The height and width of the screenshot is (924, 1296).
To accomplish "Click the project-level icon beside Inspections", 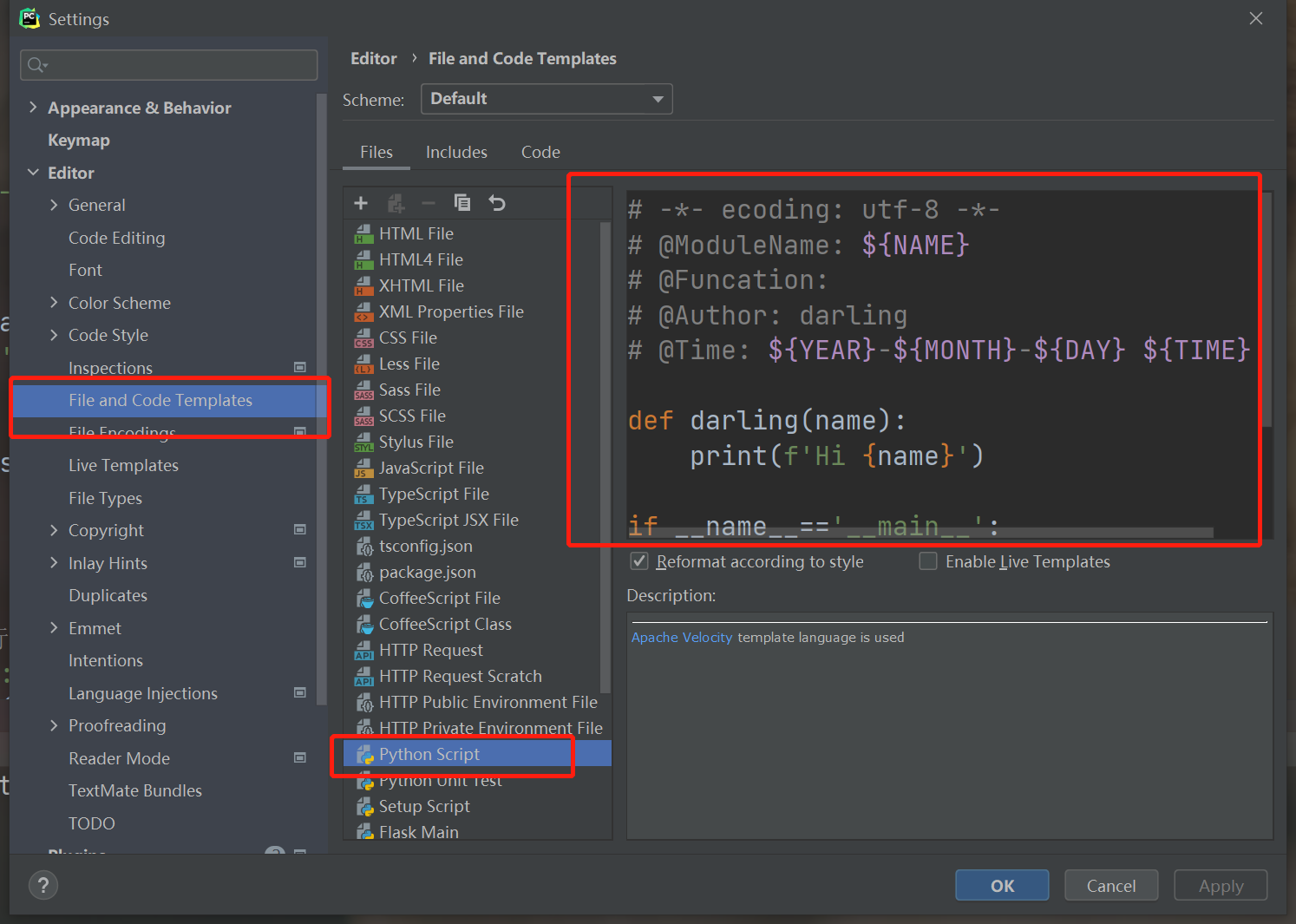I will [300, 367].
